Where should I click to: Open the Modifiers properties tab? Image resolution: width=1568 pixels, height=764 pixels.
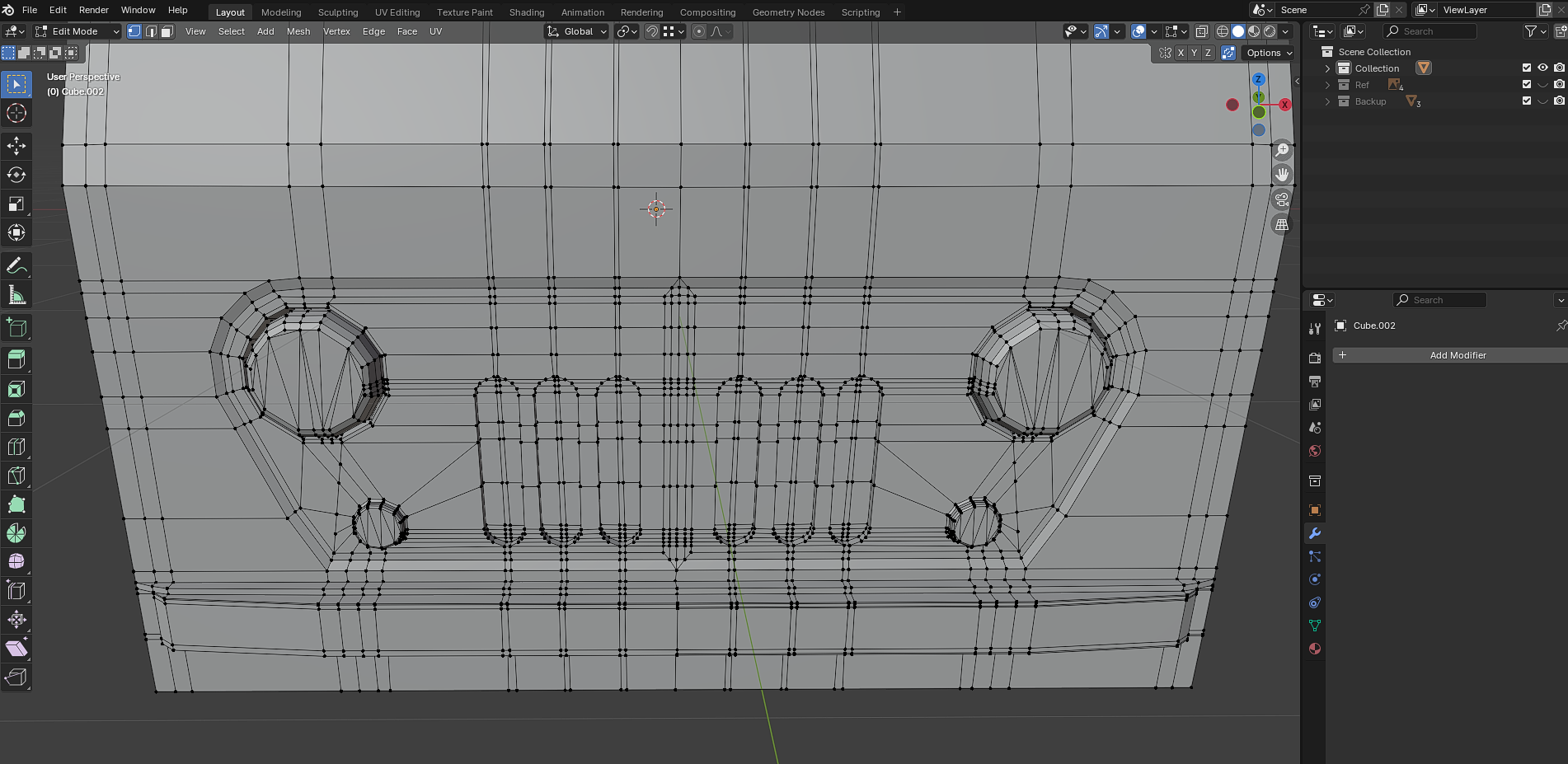pos(1315,533)
